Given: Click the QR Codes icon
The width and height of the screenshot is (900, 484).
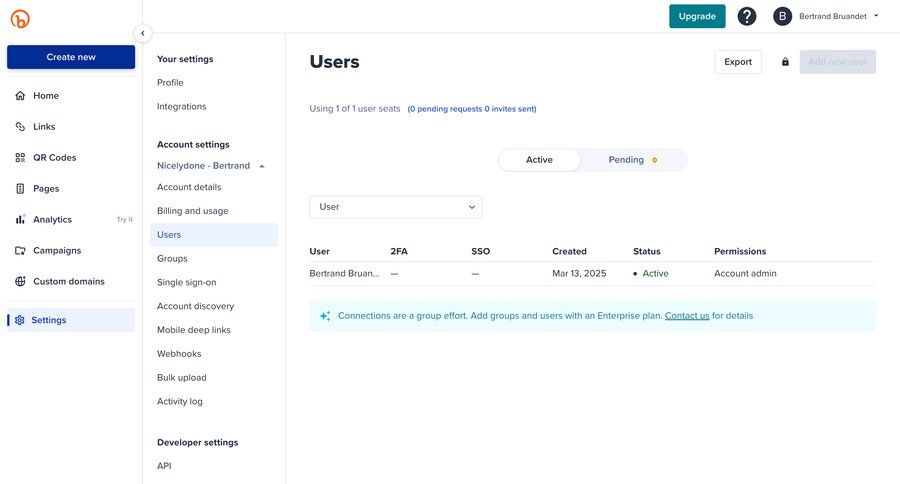Looking at the screenshot, I should pos(20,157).
